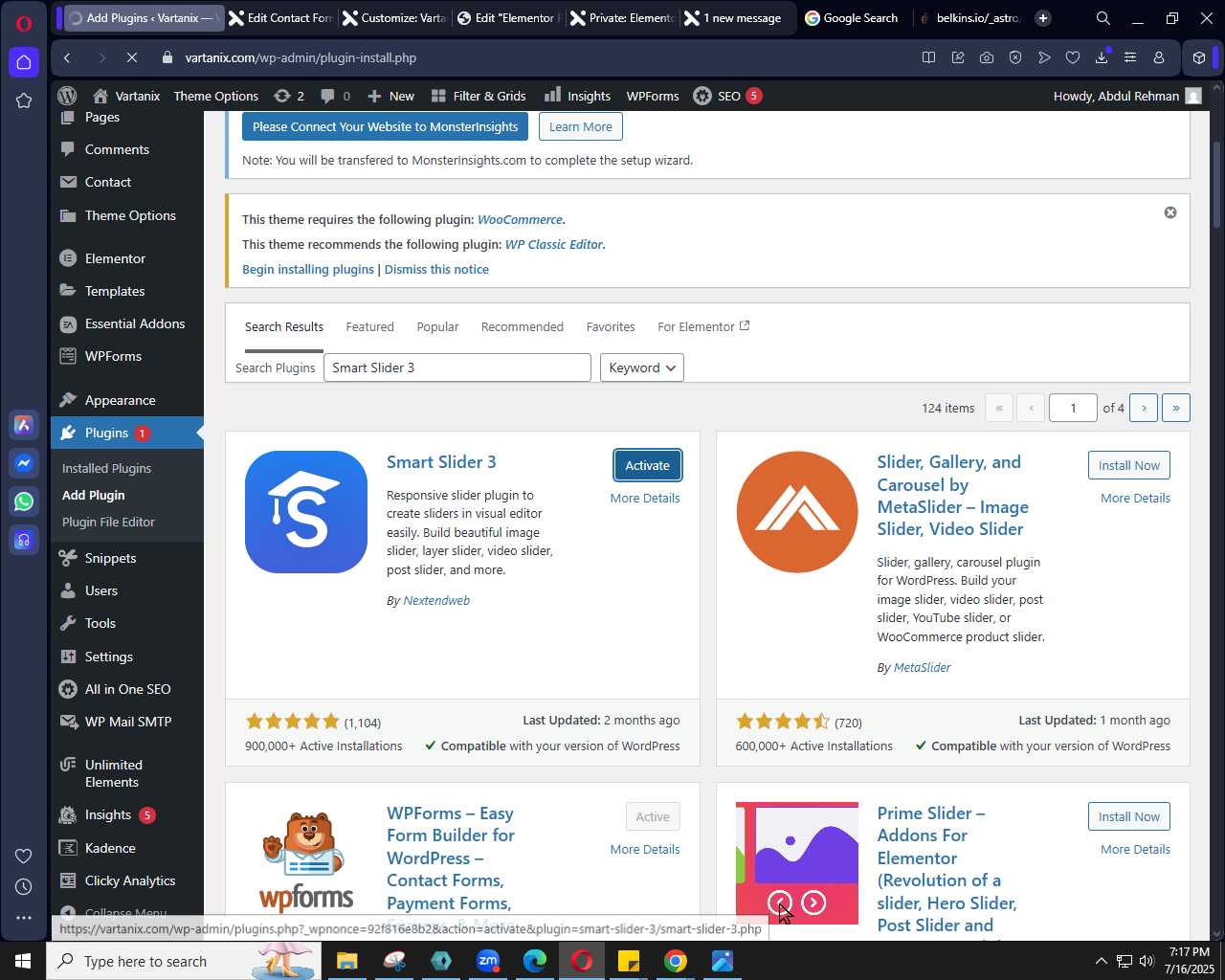Viewport: 1225px width, 980px height.
Task: Open the Opera easy setup icon
Action: [1130, 57]
